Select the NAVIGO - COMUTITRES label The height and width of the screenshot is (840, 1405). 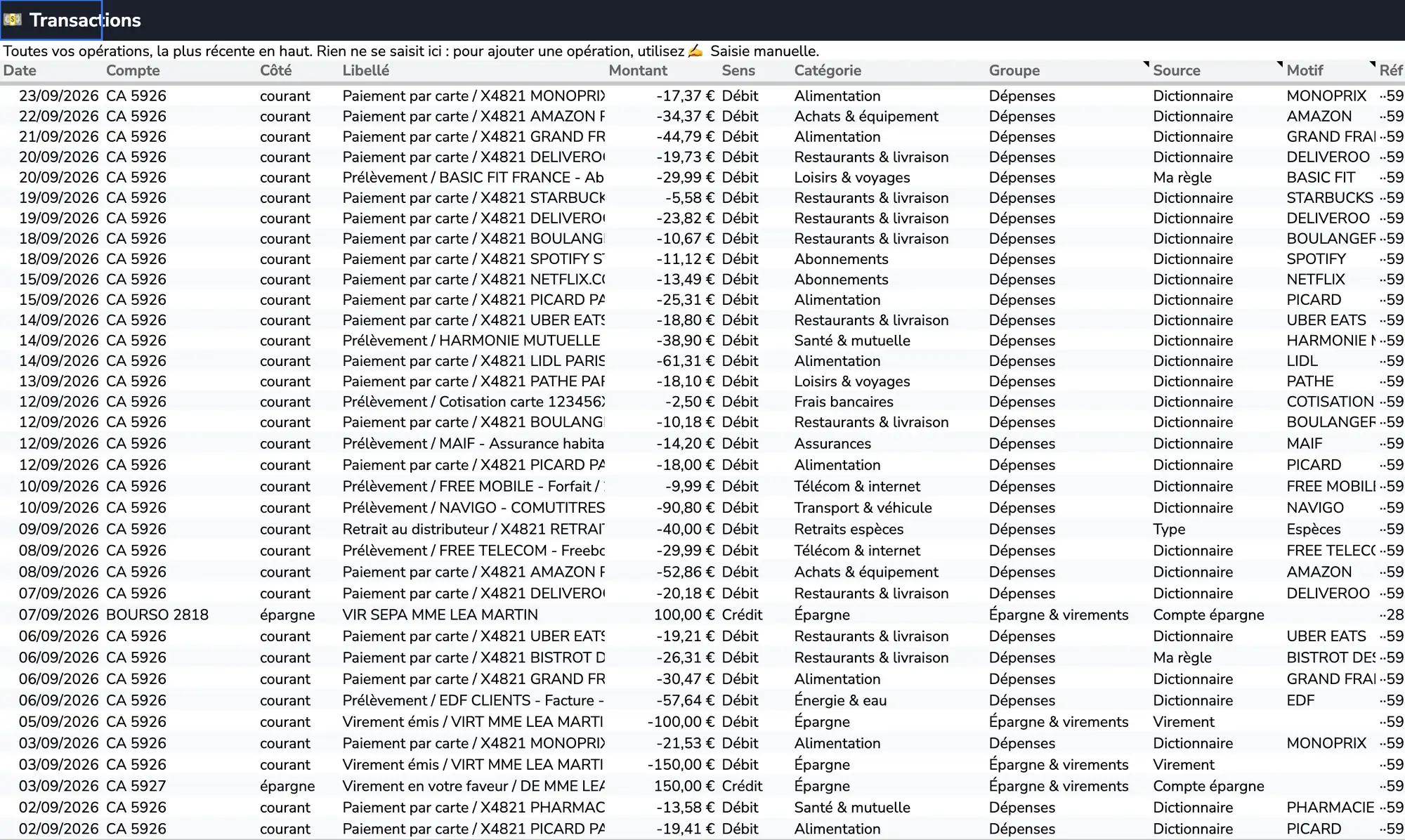(x=473, y=507)
